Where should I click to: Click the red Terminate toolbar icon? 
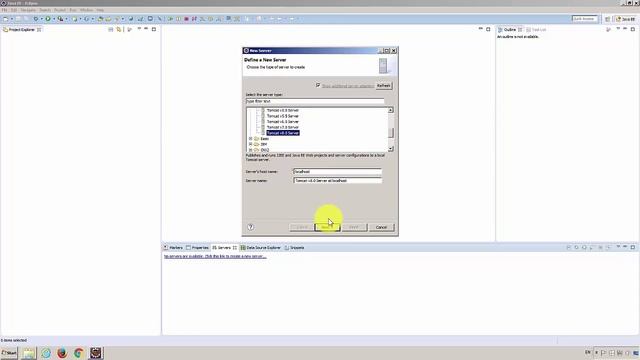click(x=186, y=19)
